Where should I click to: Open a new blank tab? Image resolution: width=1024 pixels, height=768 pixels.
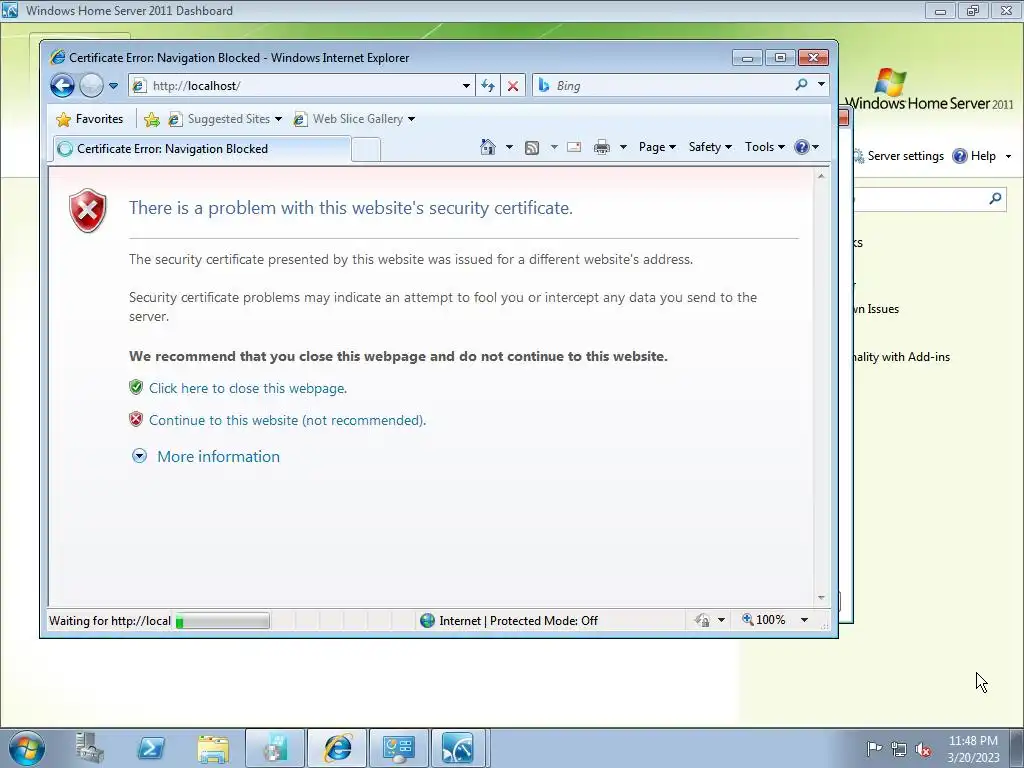pyautogui.click(x=366, y=150)
